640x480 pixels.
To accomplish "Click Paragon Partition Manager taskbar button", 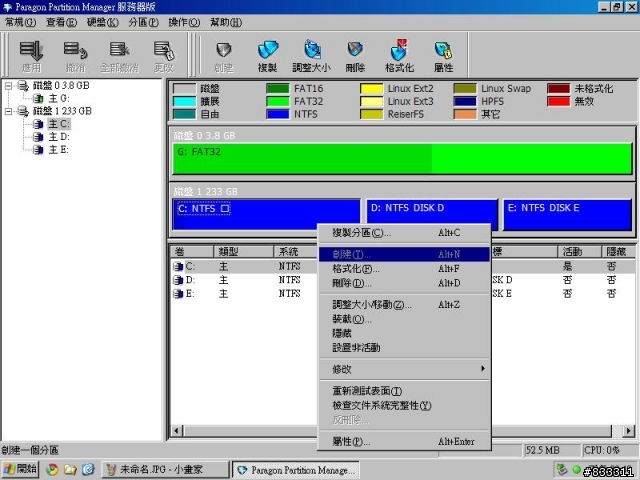I will 296,469.
